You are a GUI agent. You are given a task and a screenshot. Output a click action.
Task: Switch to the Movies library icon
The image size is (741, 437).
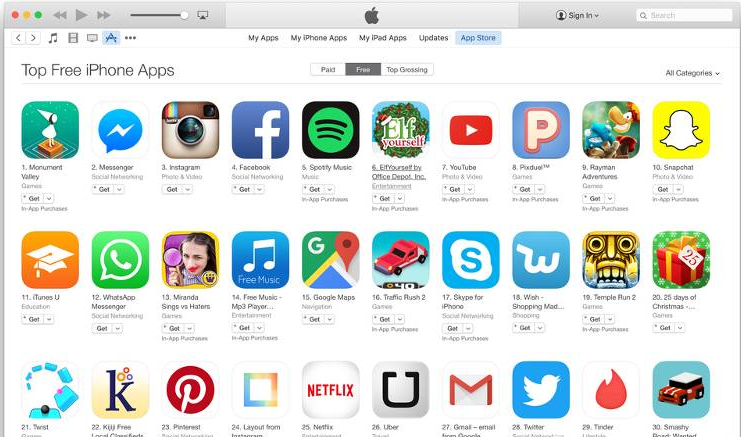point(73,38)
